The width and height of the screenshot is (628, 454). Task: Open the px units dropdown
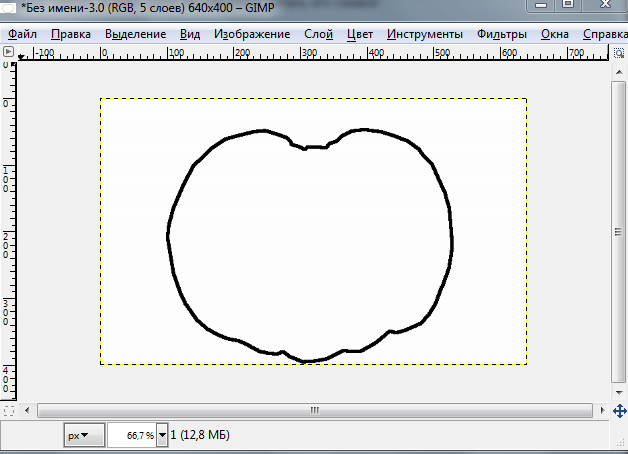coord(84,435)
